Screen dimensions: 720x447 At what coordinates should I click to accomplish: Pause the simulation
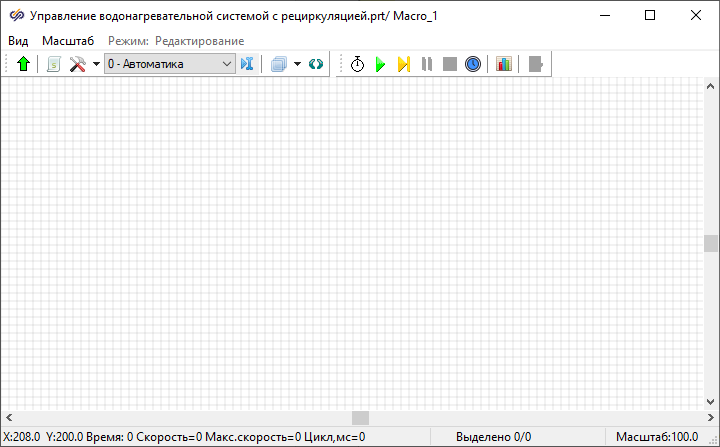[x=427, y=64]
